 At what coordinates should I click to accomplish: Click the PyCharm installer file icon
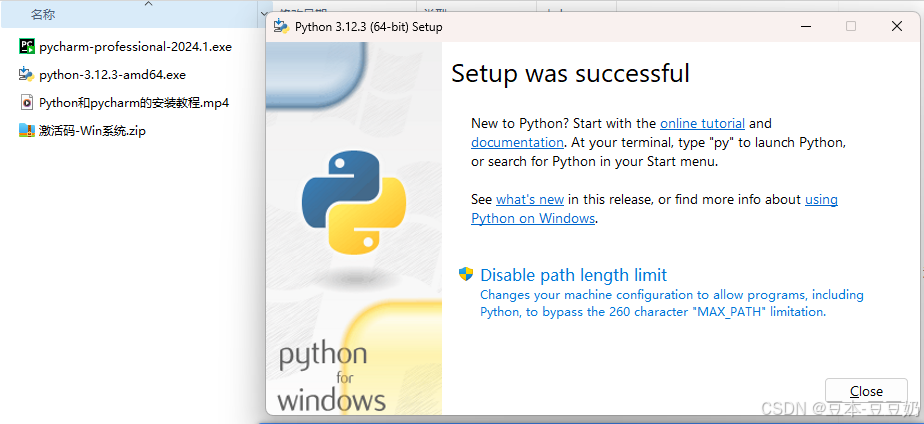coord(27,47)
